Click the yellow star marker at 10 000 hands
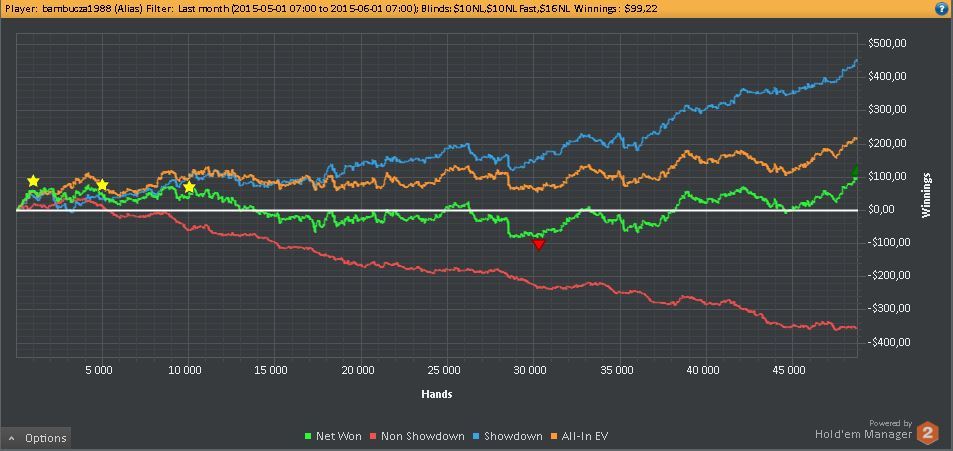Viewport: 953px width, 451px height. (189, 187)
